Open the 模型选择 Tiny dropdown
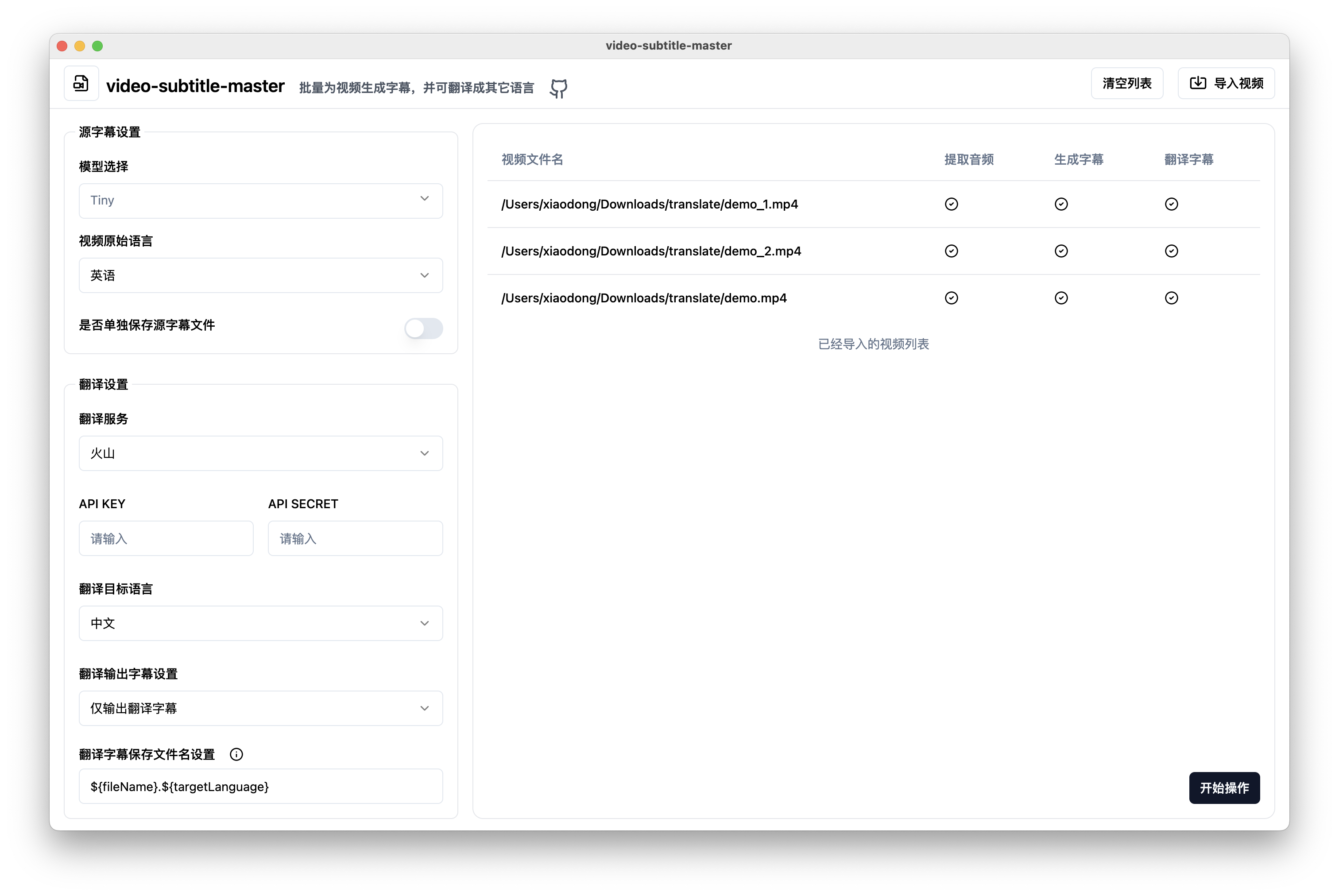Screen dimensions: 1339x896 point(261,201)
